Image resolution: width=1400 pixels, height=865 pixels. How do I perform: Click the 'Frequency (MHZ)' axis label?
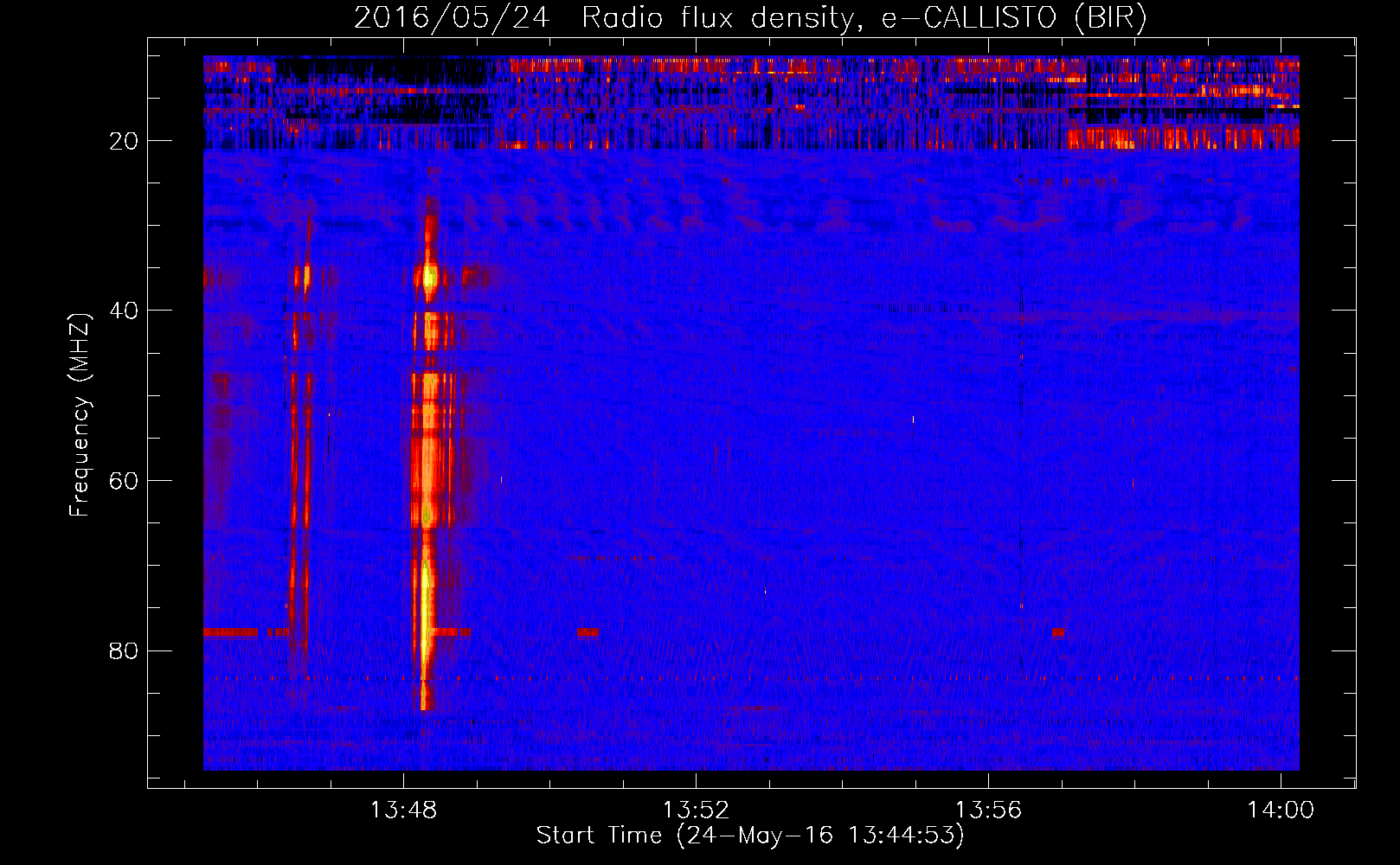(x=80, y=415)
